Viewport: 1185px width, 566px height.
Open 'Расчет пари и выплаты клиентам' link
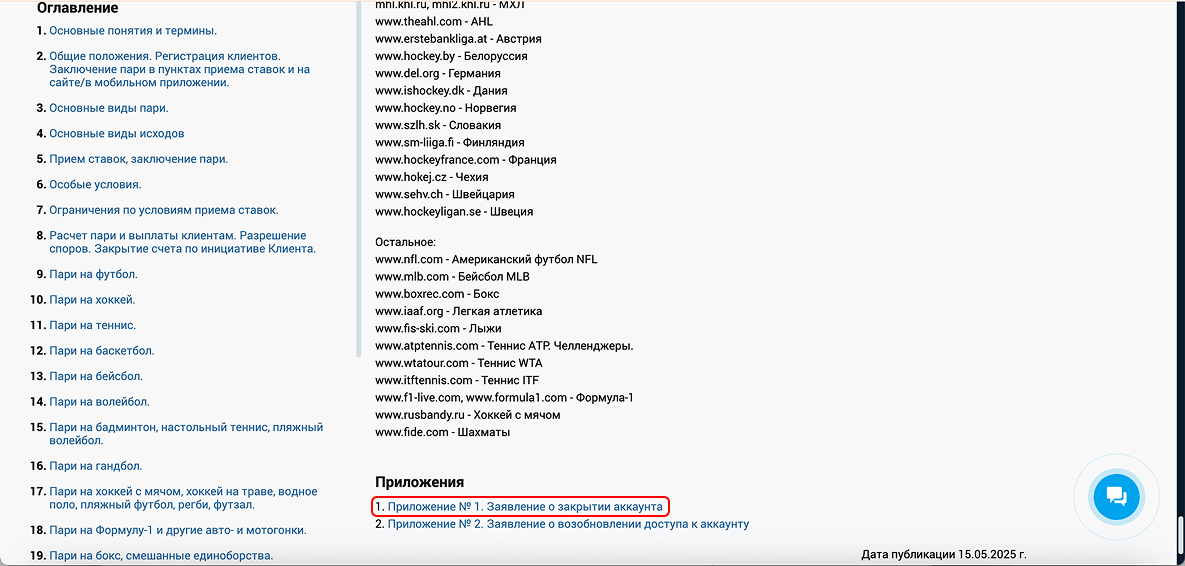click(x=182, y=242)
